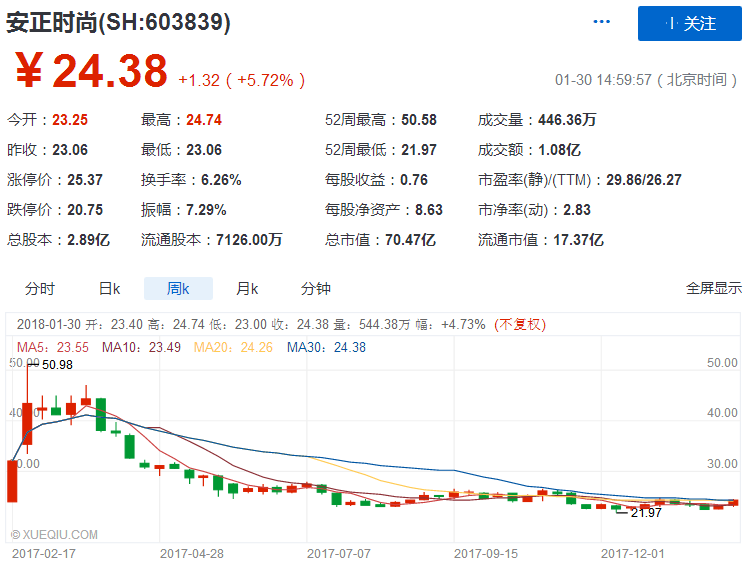Click the 2017-04-28 date axis label
This screenshot has width=746, height=562.
tap(192, 554)
